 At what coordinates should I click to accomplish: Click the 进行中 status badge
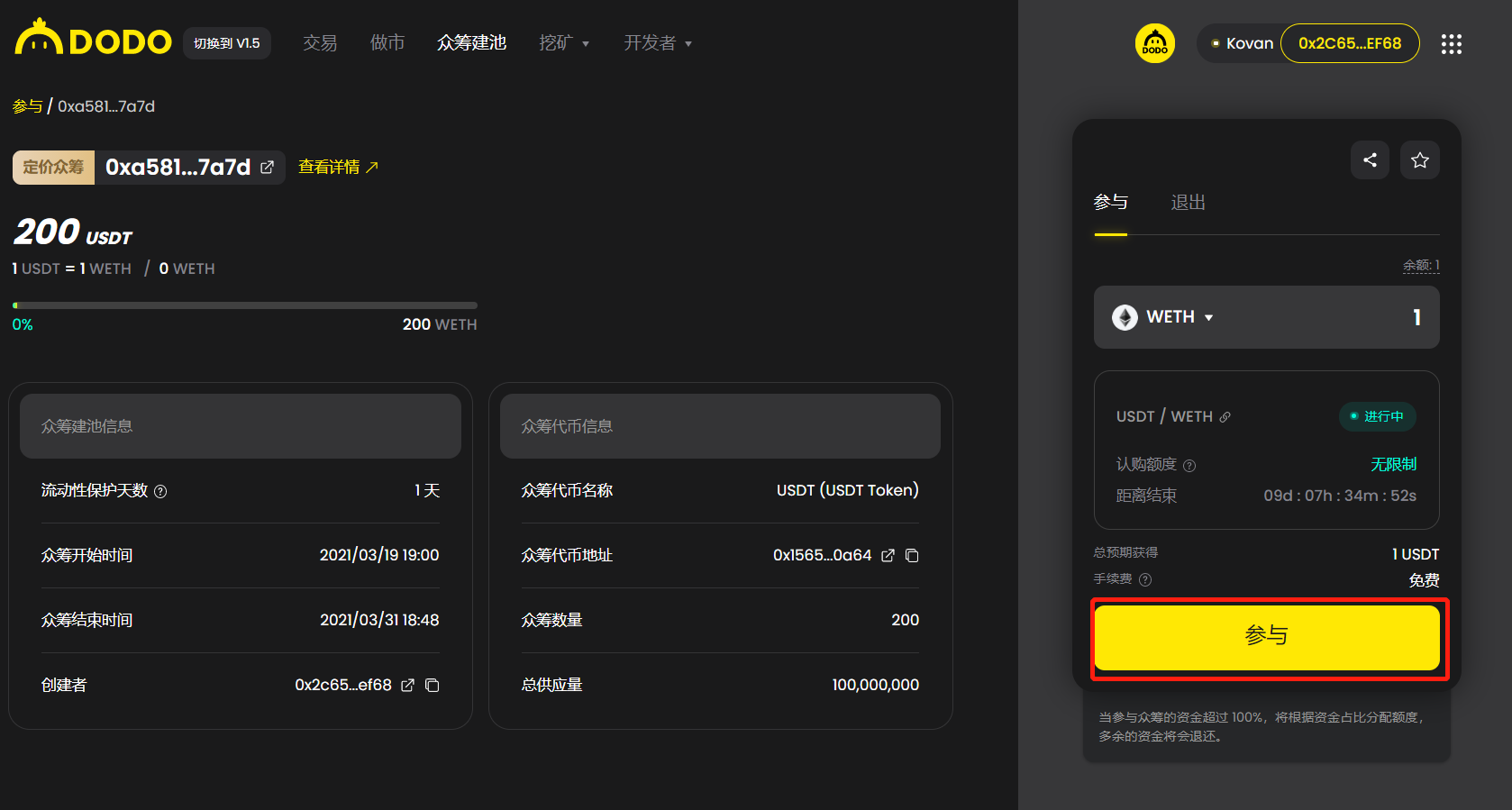[x=1377, y=416]
